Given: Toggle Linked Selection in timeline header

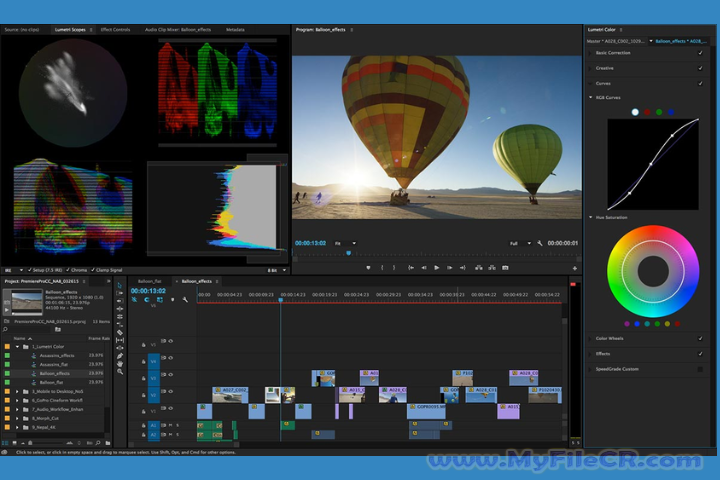Looking at the screenshot, I should tap(159, 299).
